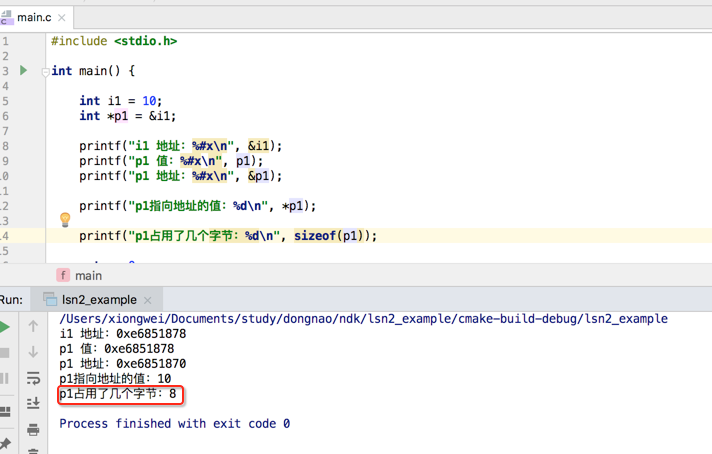Viewport: 712px width, 454px height.
Task: Click the main.c file type icon
Action: coord(6,18)
